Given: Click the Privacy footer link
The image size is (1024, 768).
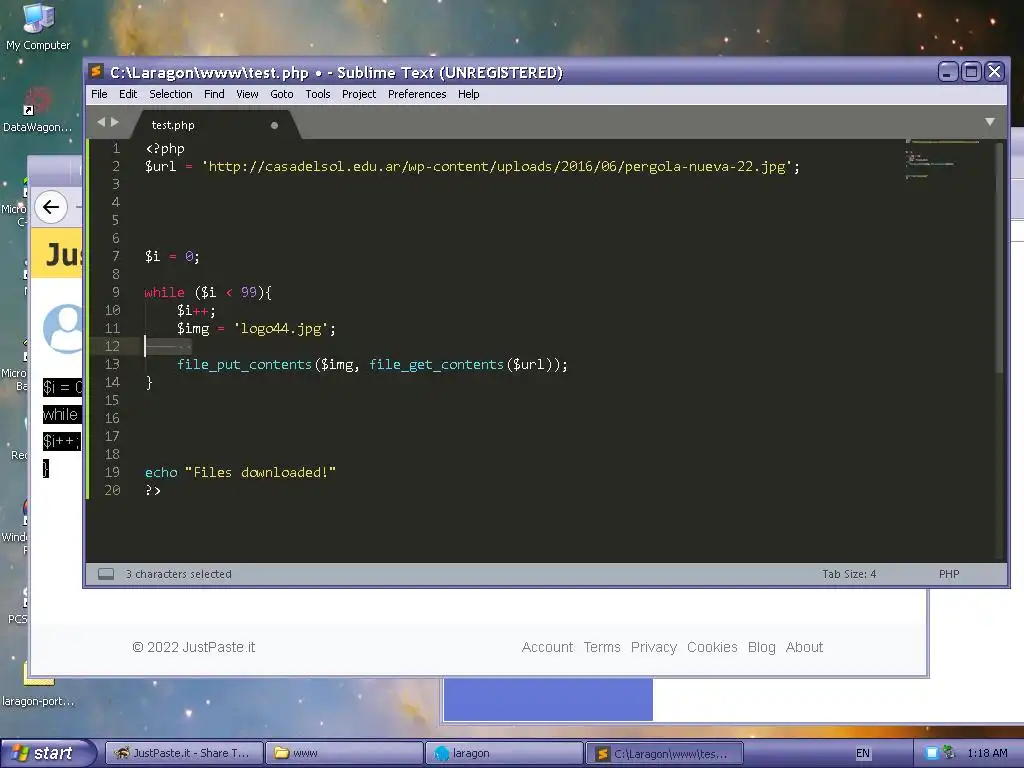Looking at the screenshot, I should [654, 647].
